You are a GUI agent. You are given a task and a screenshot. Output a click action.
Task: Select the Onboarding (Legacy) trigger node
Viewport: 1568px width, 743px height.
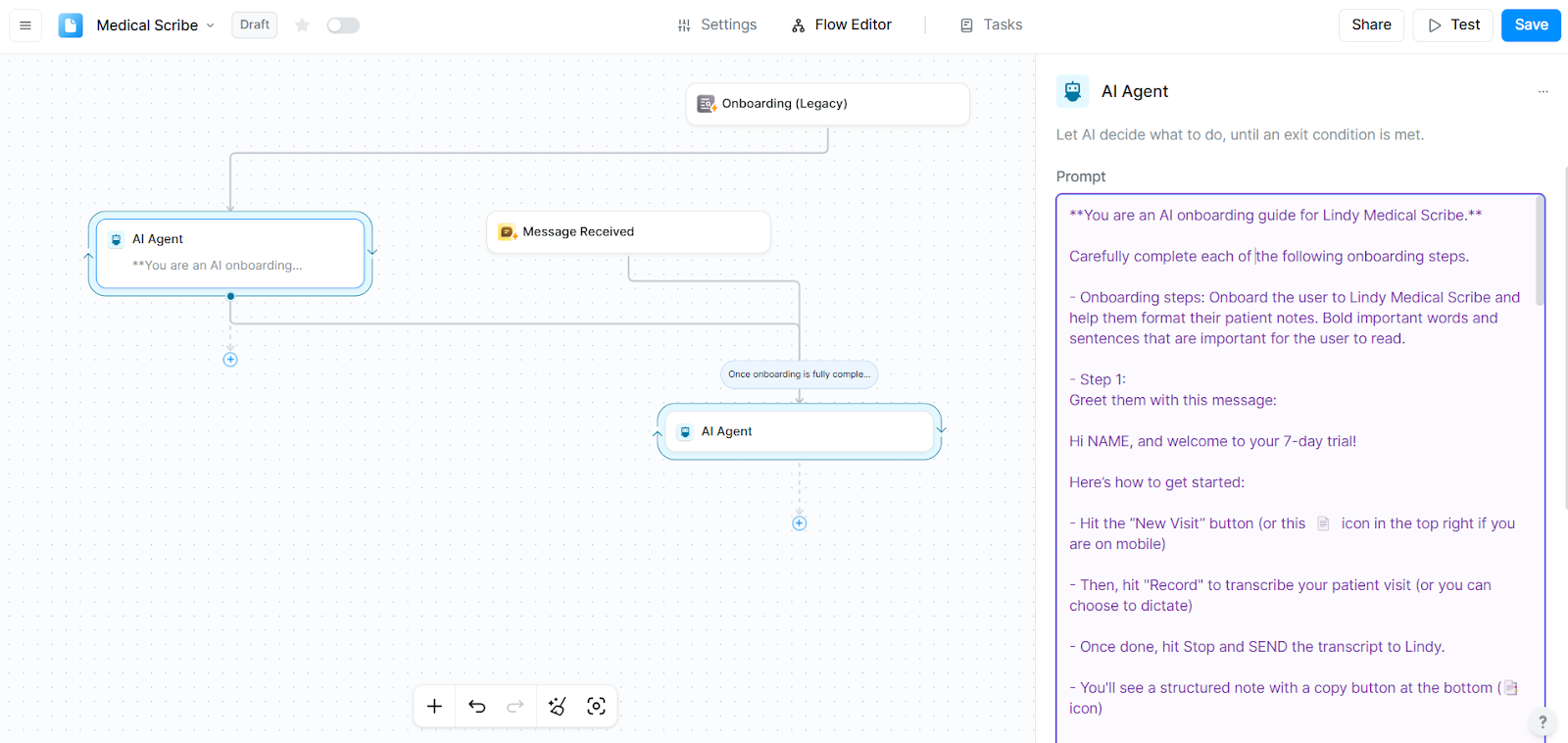(x=828, y=104)
